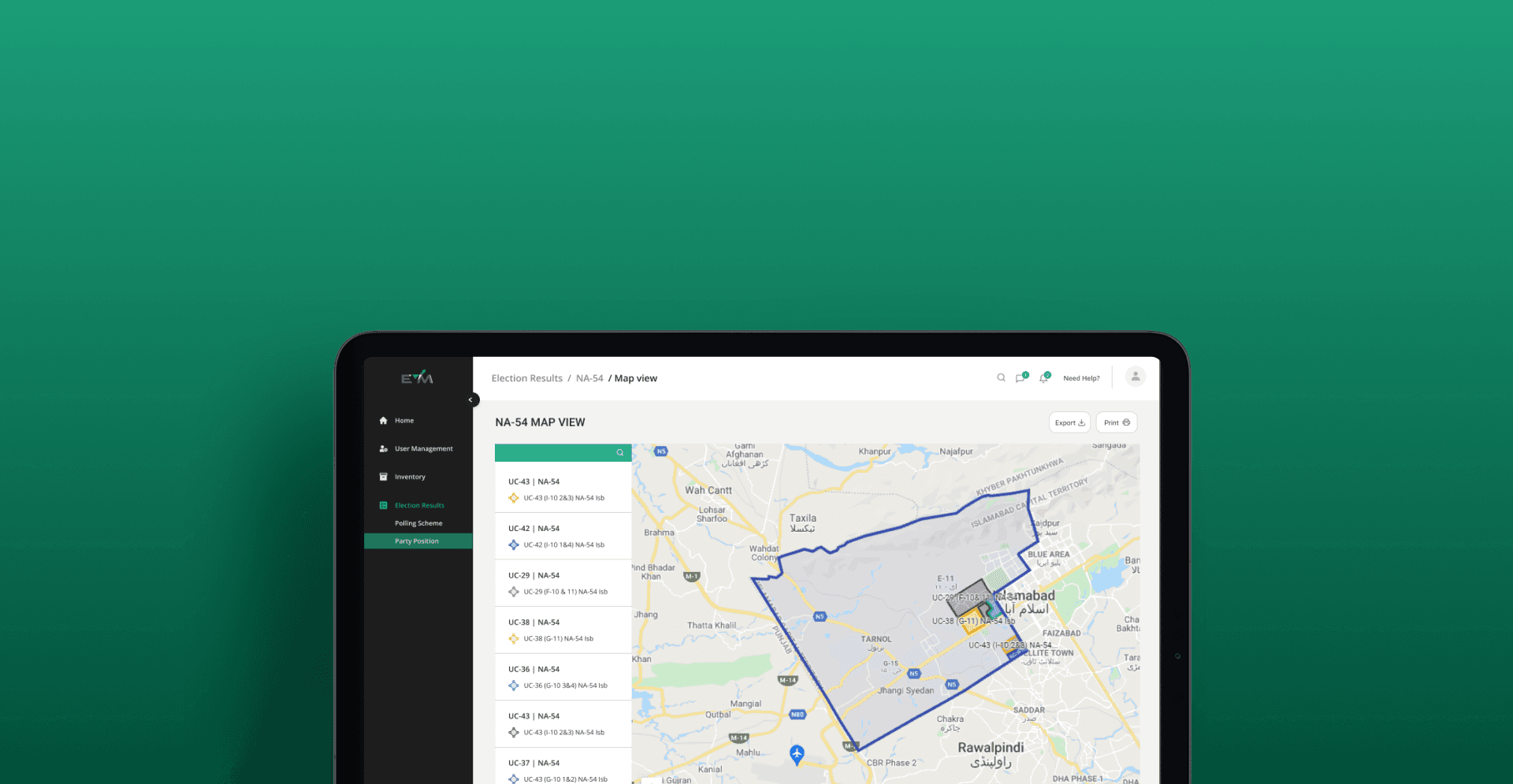
Task: Click the Print button
Action: click(1117, 423)
